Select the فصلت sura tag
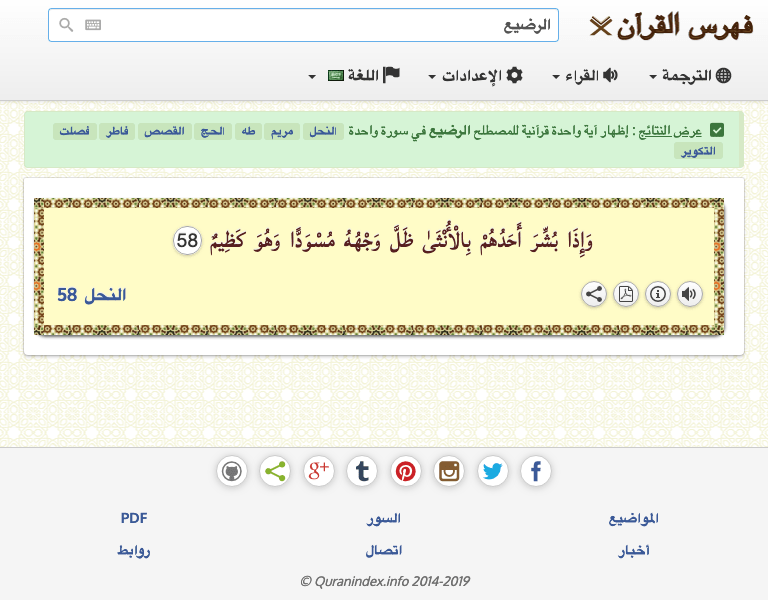 [74, 131]
